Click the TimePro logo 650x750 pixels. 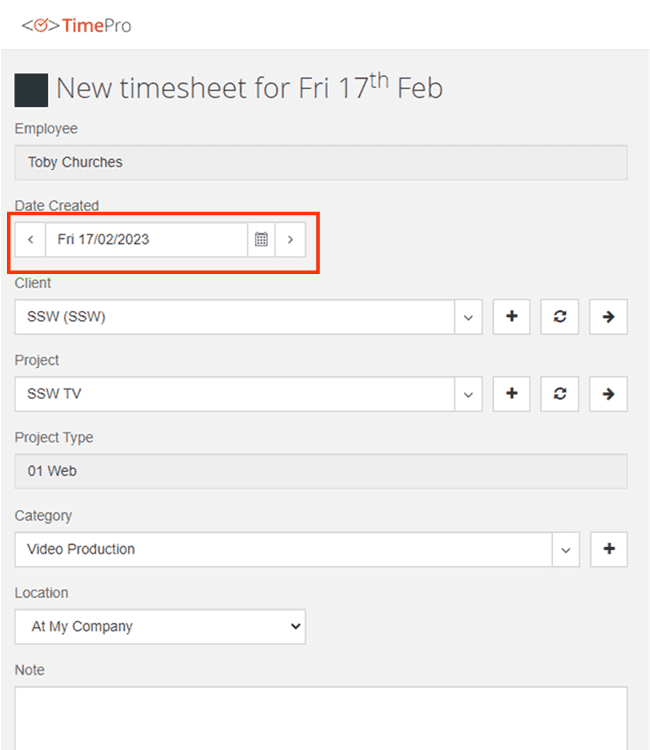click(76, 25)
